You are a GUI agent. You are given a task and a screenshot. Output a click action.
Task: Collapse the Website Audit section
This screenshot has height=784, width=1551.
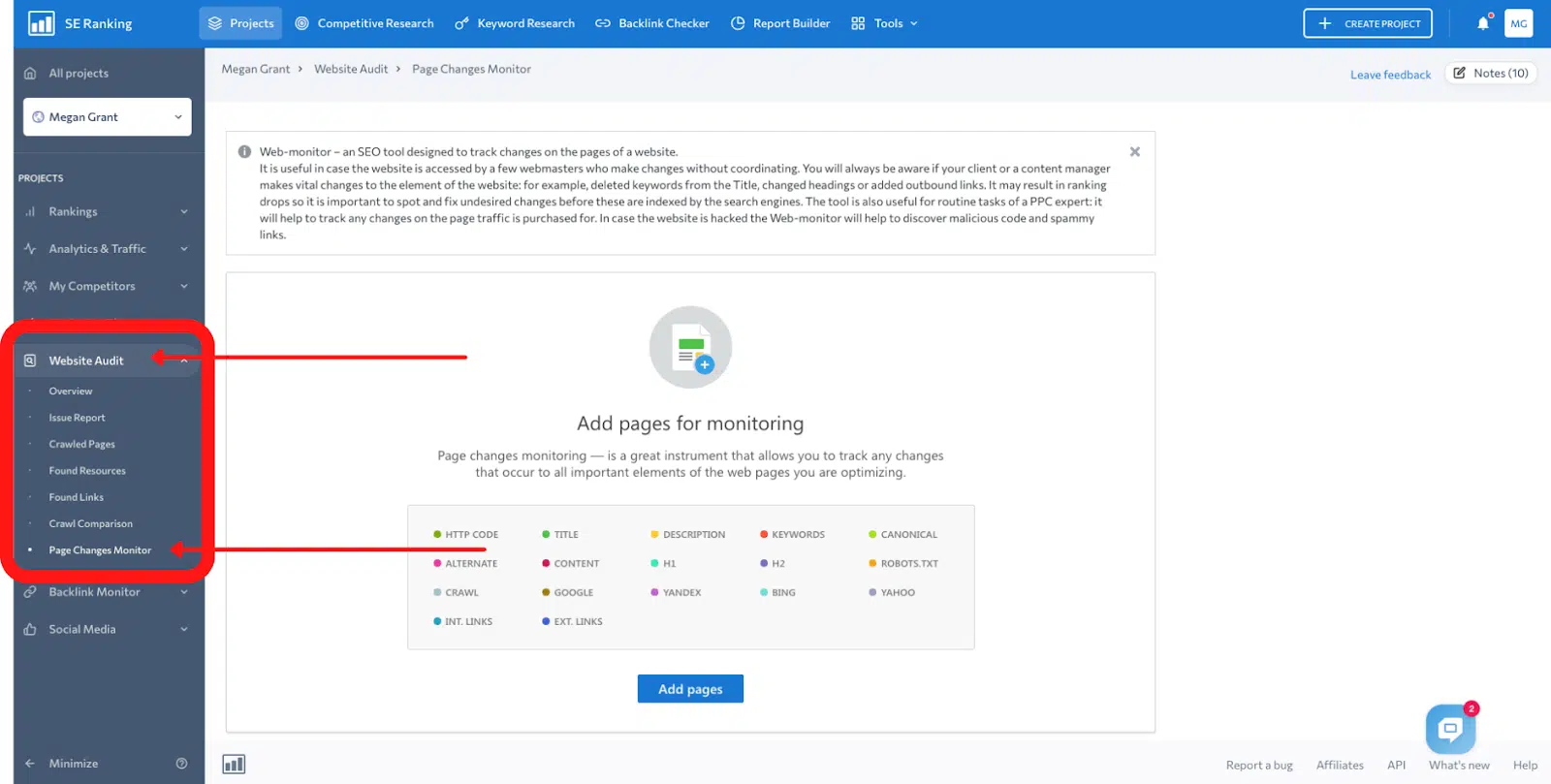point(183,361)
